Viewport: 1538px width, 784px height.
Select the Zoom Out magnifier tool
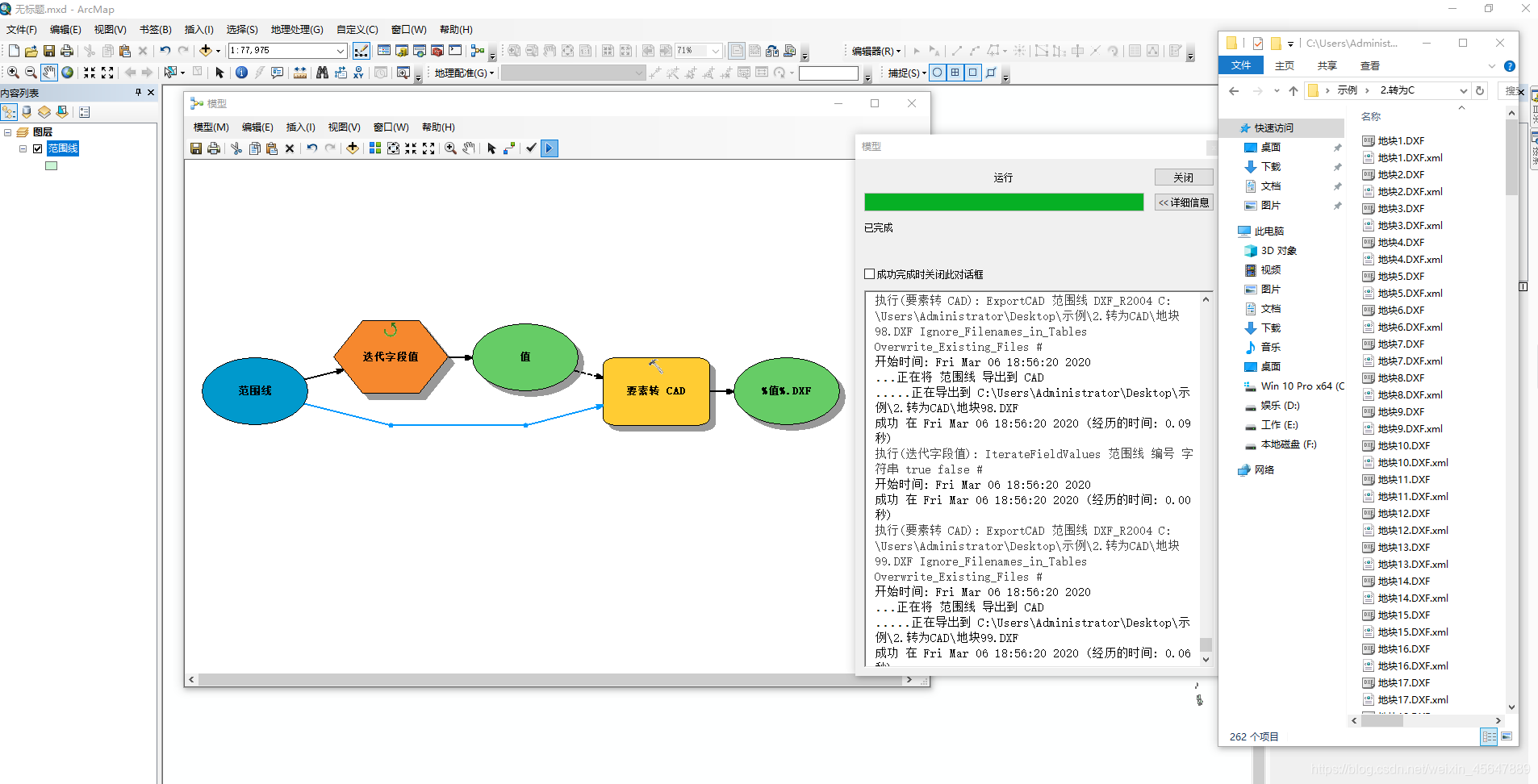coord(31,73)
